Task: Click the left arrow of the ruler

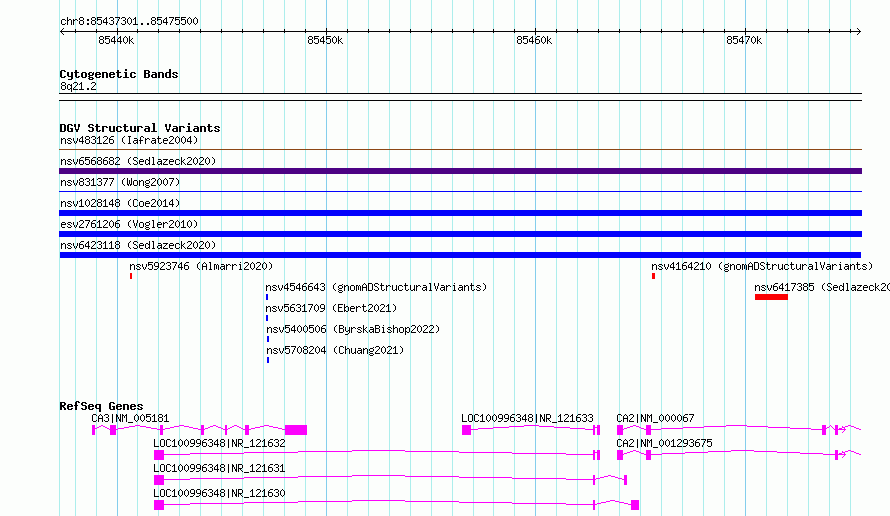Action: (62, 31)
